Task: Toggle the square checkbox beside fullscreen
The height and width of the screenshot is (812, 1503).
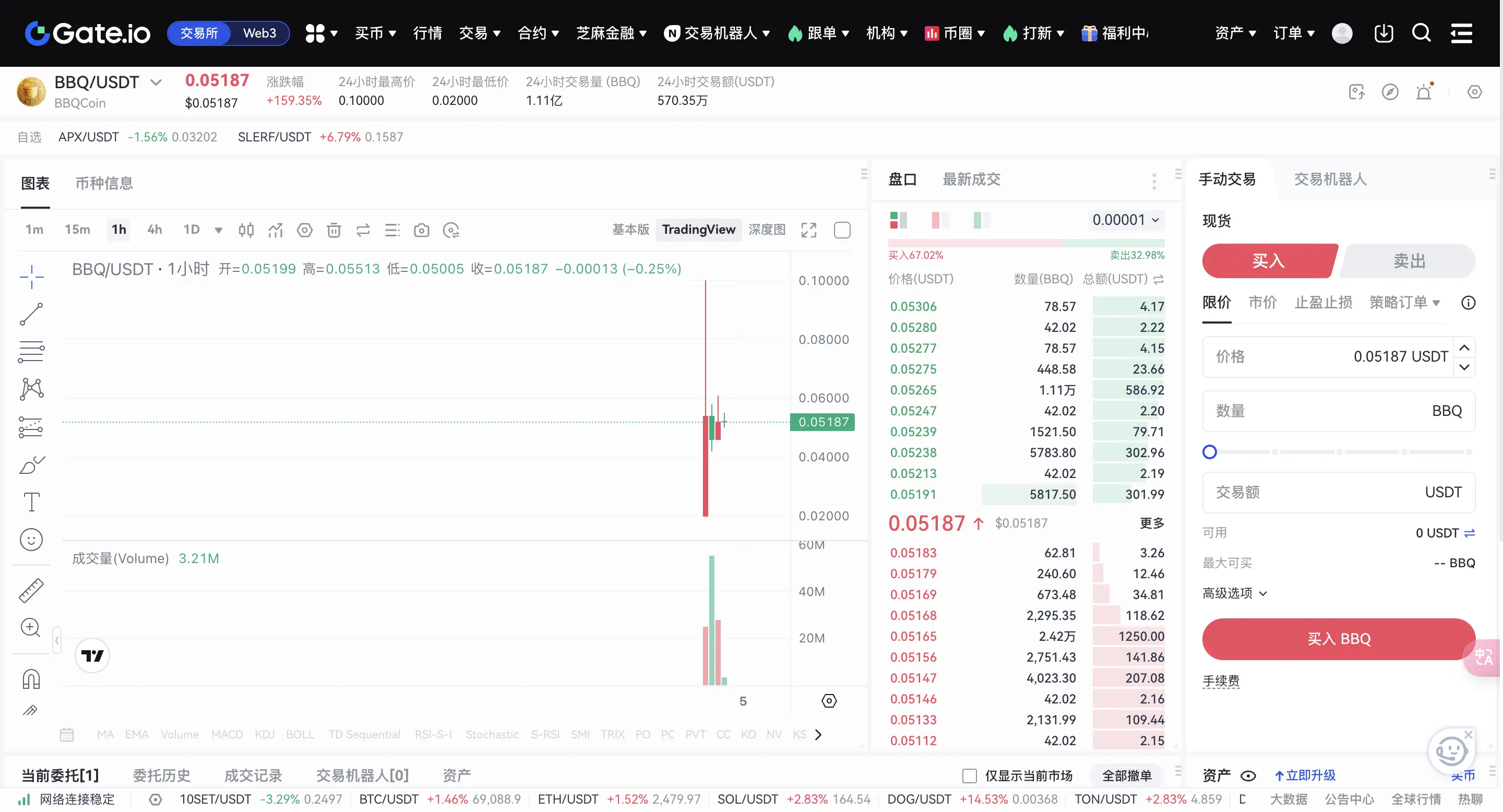Action: pos(842,230)
